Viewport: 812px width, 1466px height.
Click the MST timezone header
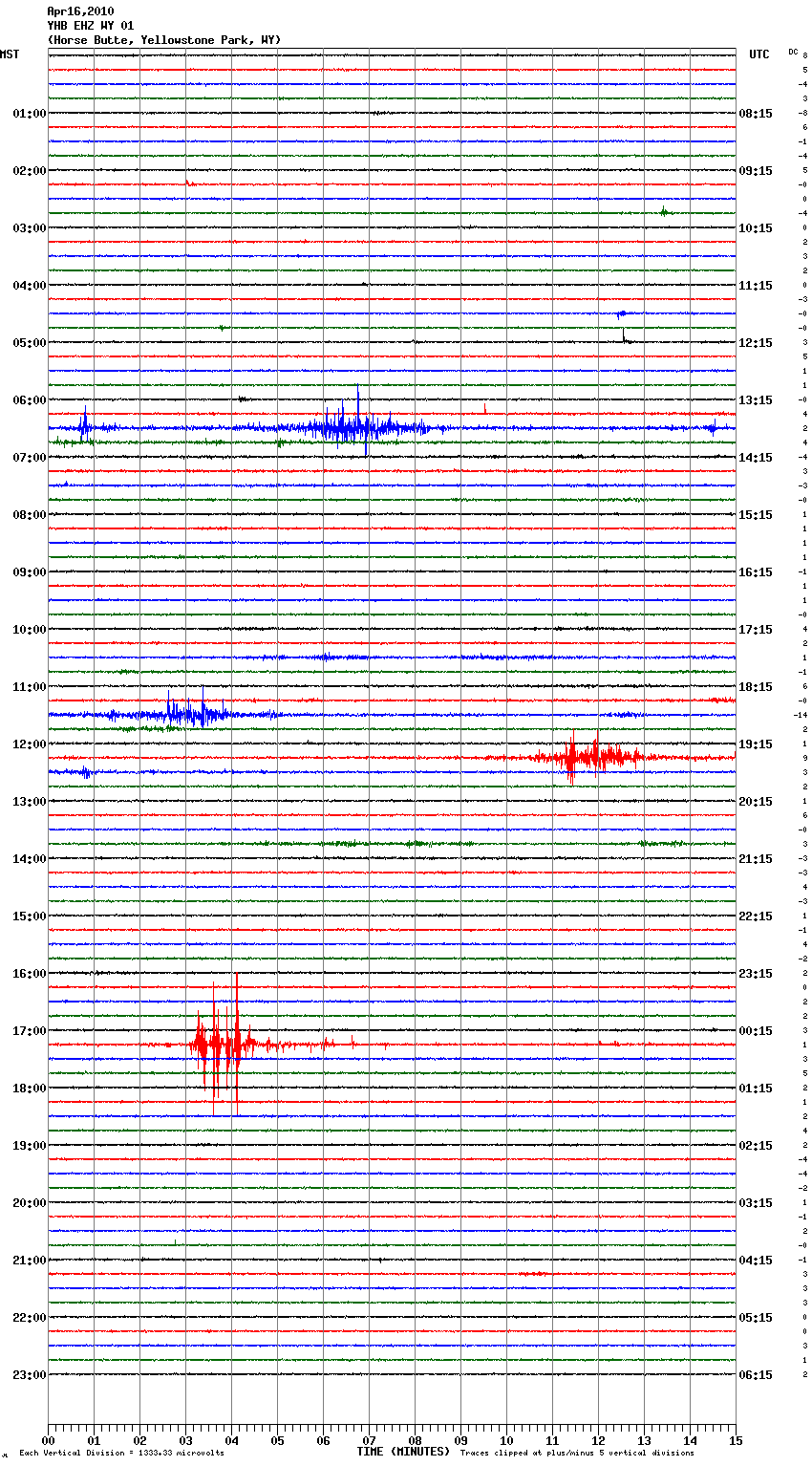[x=10, y=54]
